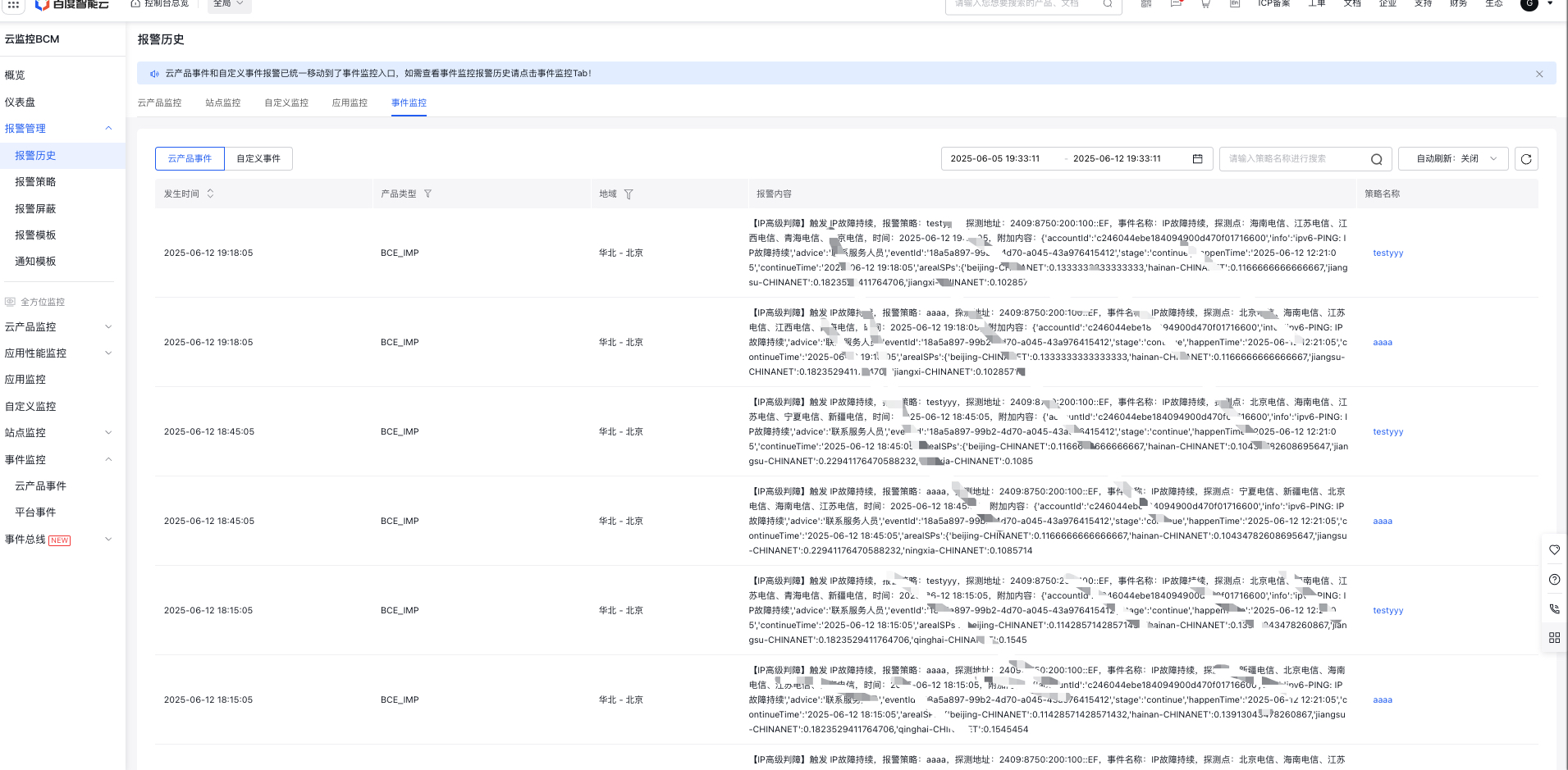This screenshot has width=1568, height=770.
Task: Open the messages icon in header
Action: pyautogui.click(x=1176, y=4)
